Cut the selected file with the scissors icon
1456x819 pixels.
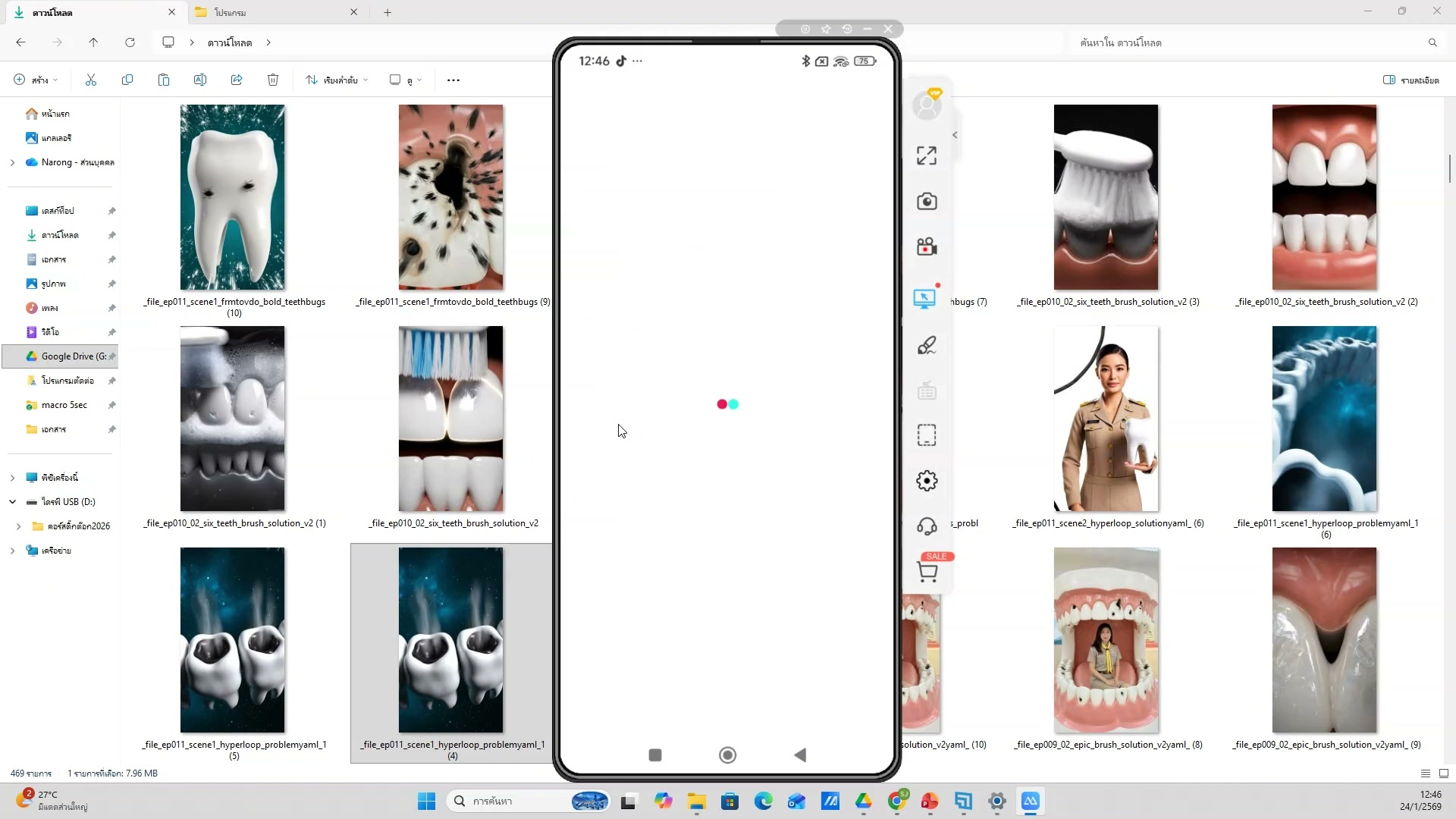coord(90,80)
